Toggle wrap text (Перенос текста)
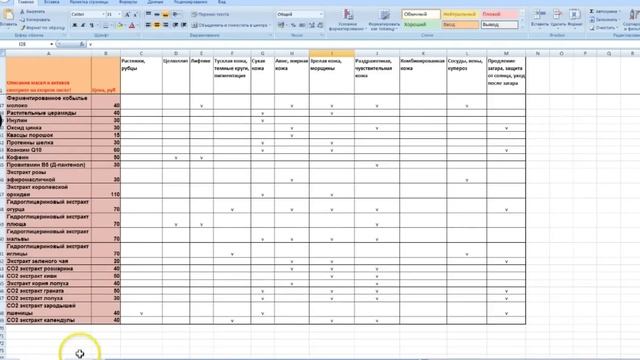This screenshot has height=360, width=640. (210, 14)
